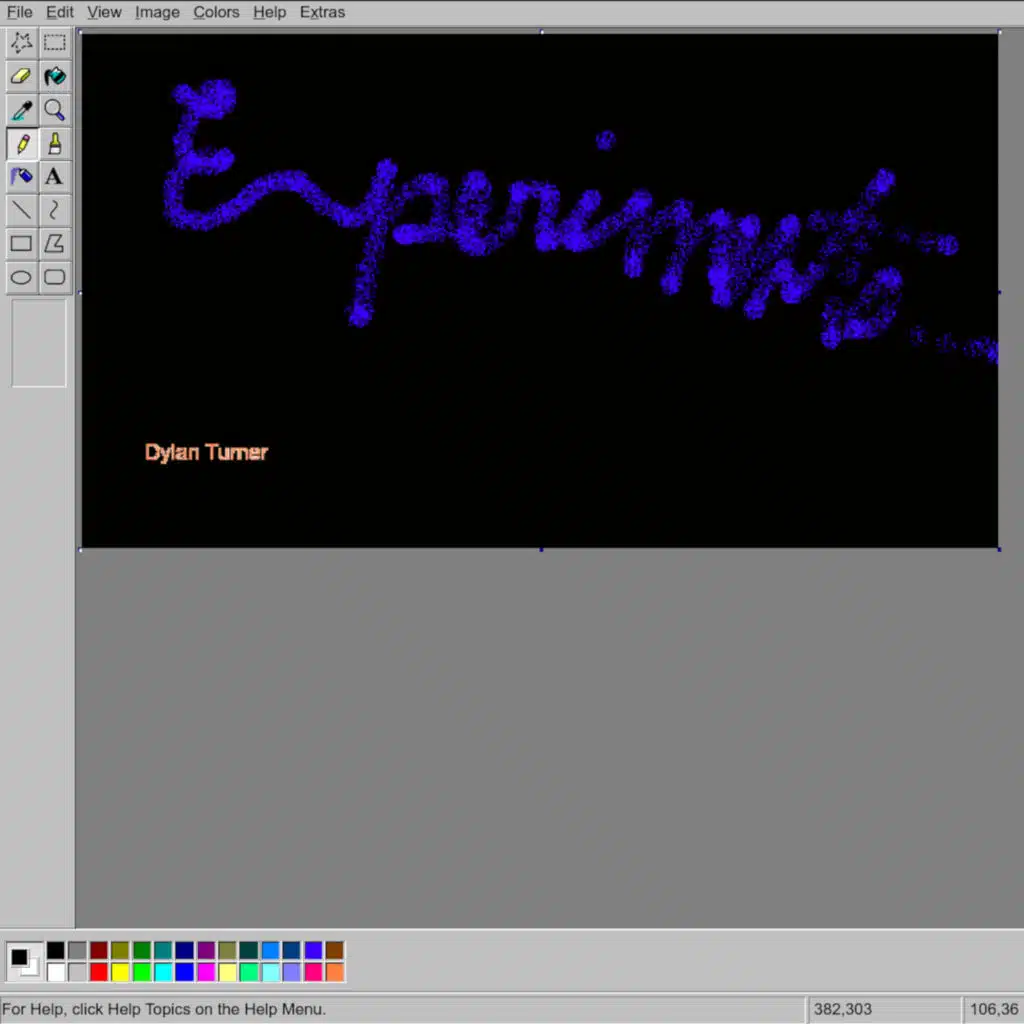Pick the Eraser tool
The width and height of the screenshot is (1024, 1024).
21,76
